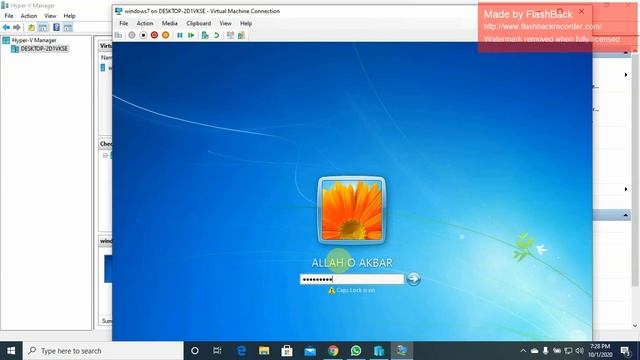
Task: Click scroll-down arrow of Hyper-V Manager scrollbar
Action: (635, 326)
